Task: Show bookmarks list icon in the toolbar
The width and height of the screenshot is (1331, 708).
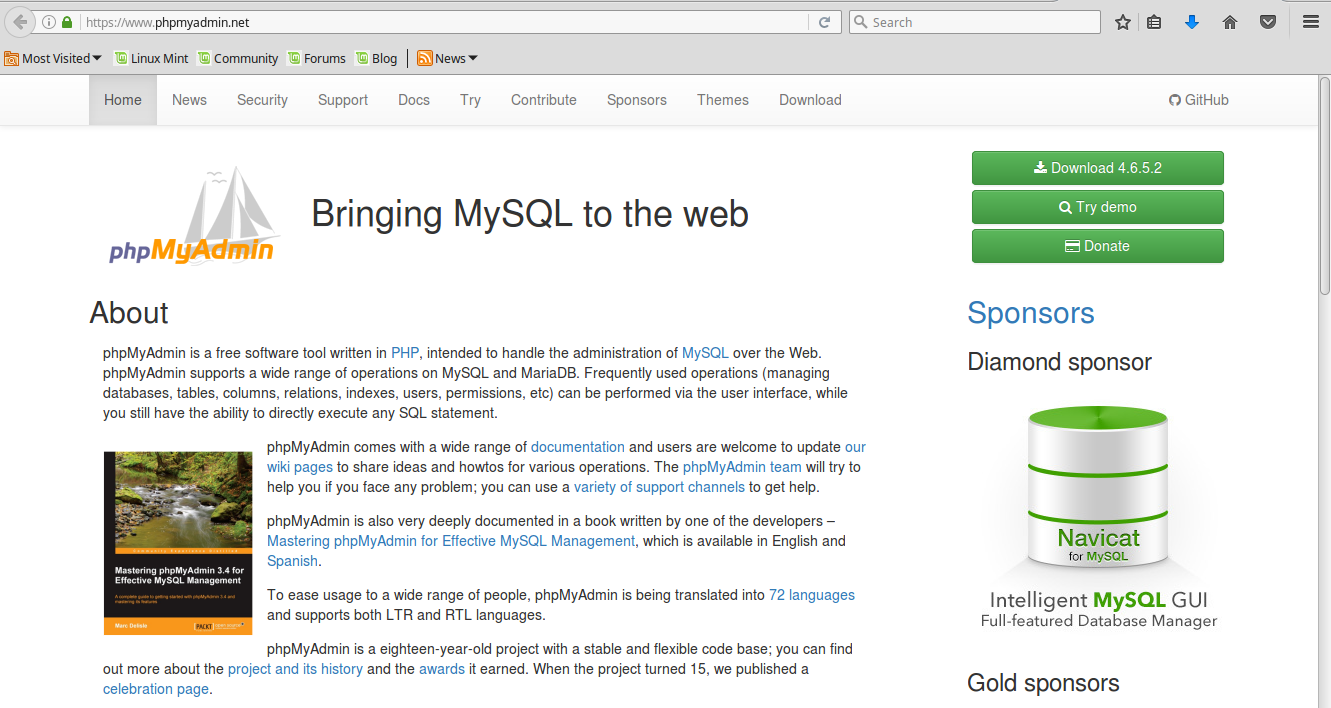Action: click(x=1154, y=22)
